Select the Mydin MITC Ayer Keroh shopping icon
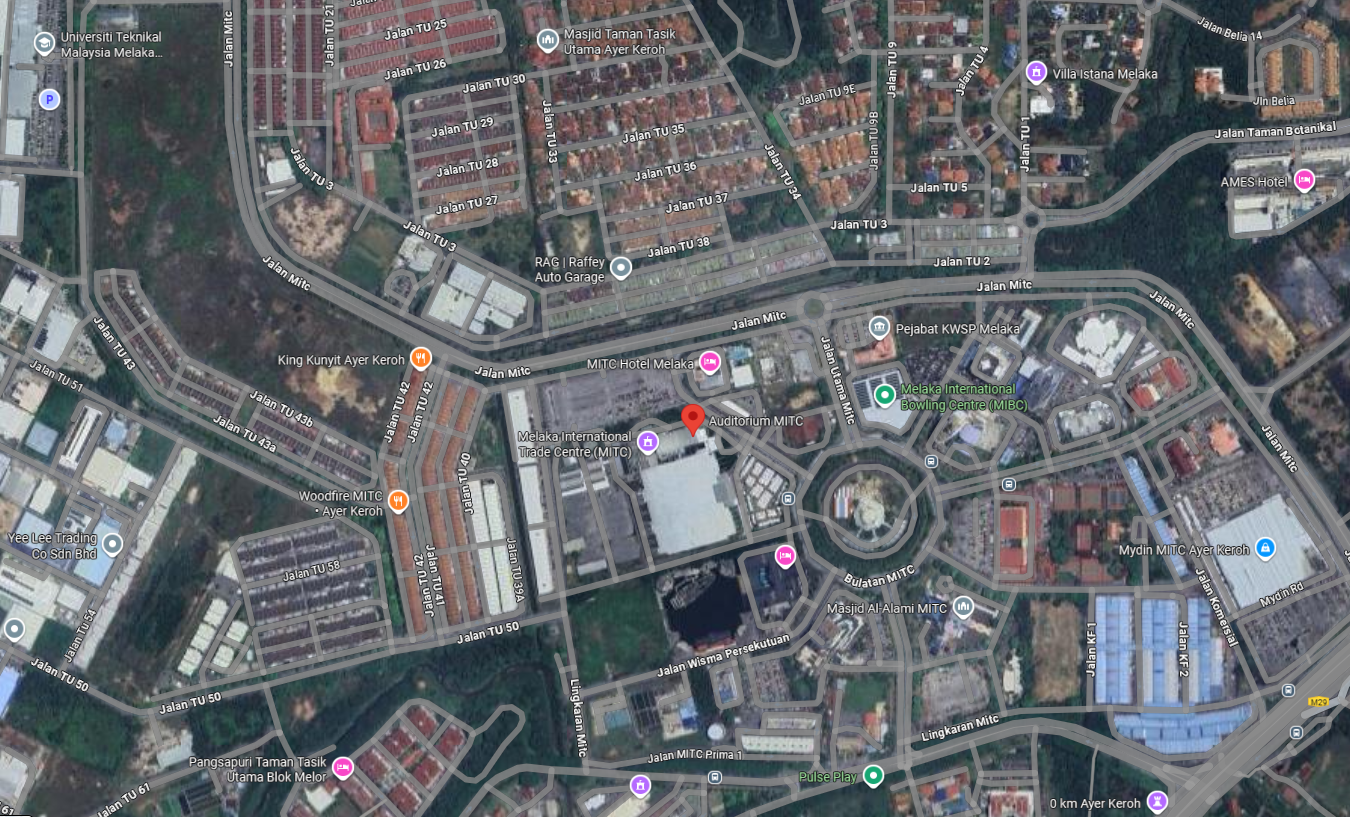The height and width of the screenshot is (817, 1350). tap(1266, 548)
